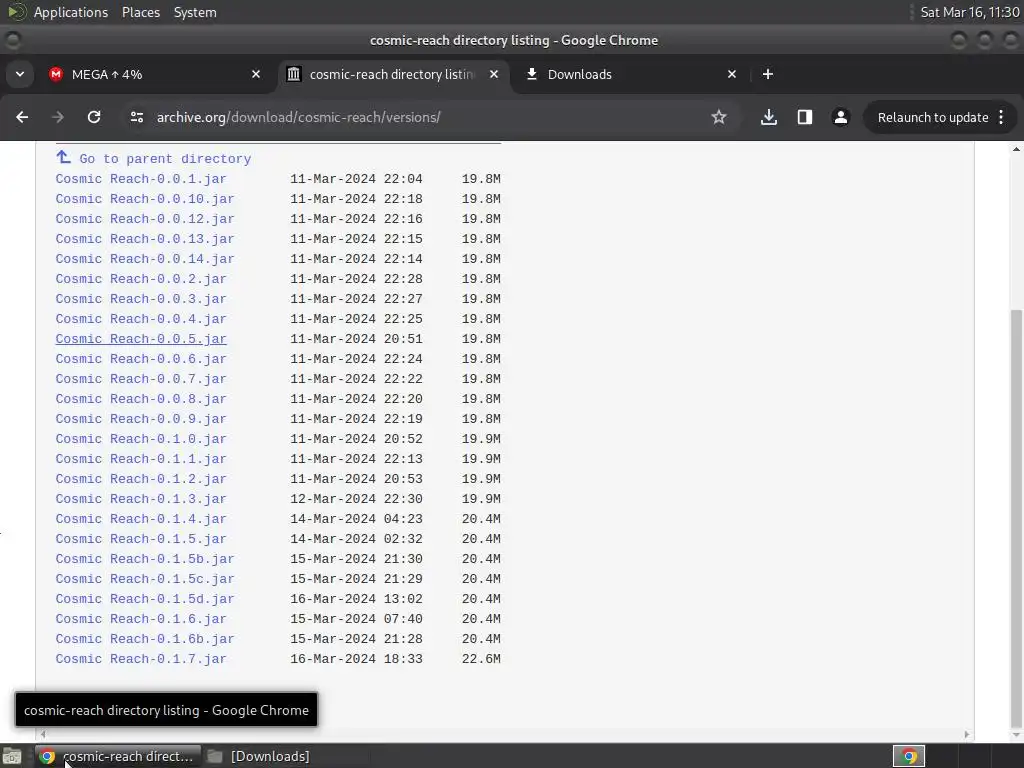Download Cosmic Reach-0.1.5c.jar
The width and height of the screenshot is (1024, 768).
click(144, 579)
